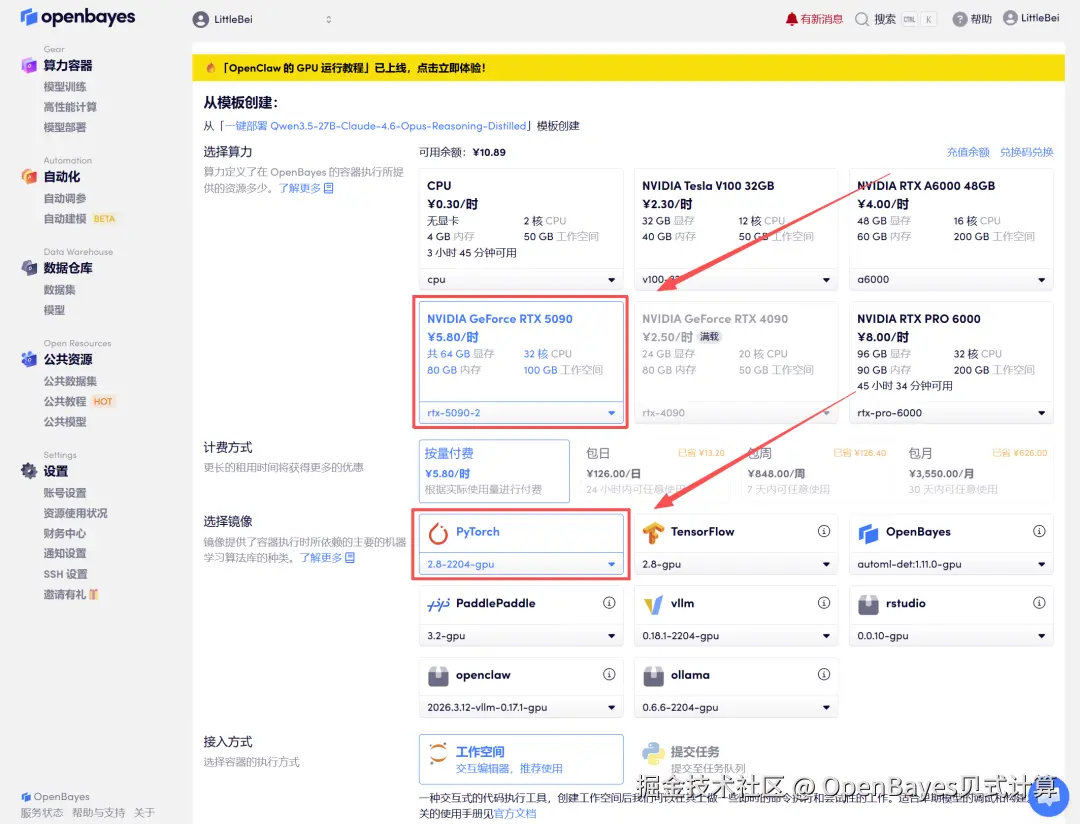Open TensorFlow version dropdown 2.8-gpu
This screenshot has width=1080, height=824.
736,564
